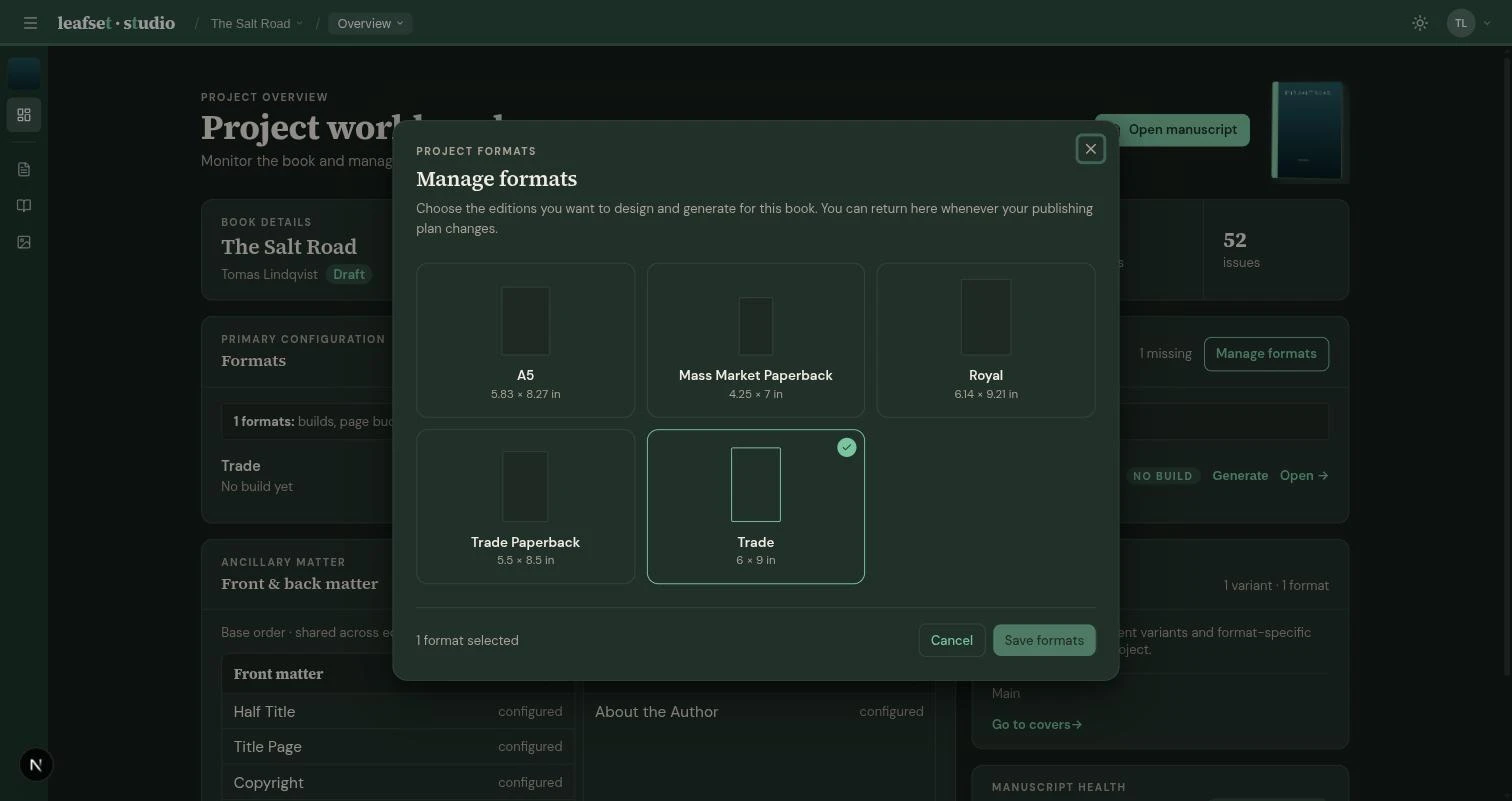1512x801 pixels.
Task: Click the Title Page front matter row
Action: point(398,747)
